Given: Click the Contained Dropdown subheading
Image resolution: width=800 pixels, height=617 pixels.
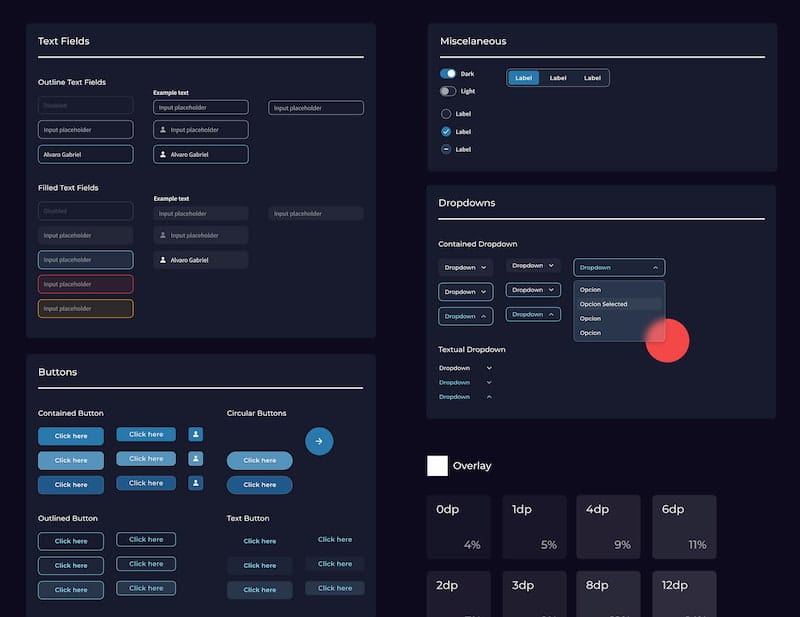Looking at the screenshot, I should (478, 244).
